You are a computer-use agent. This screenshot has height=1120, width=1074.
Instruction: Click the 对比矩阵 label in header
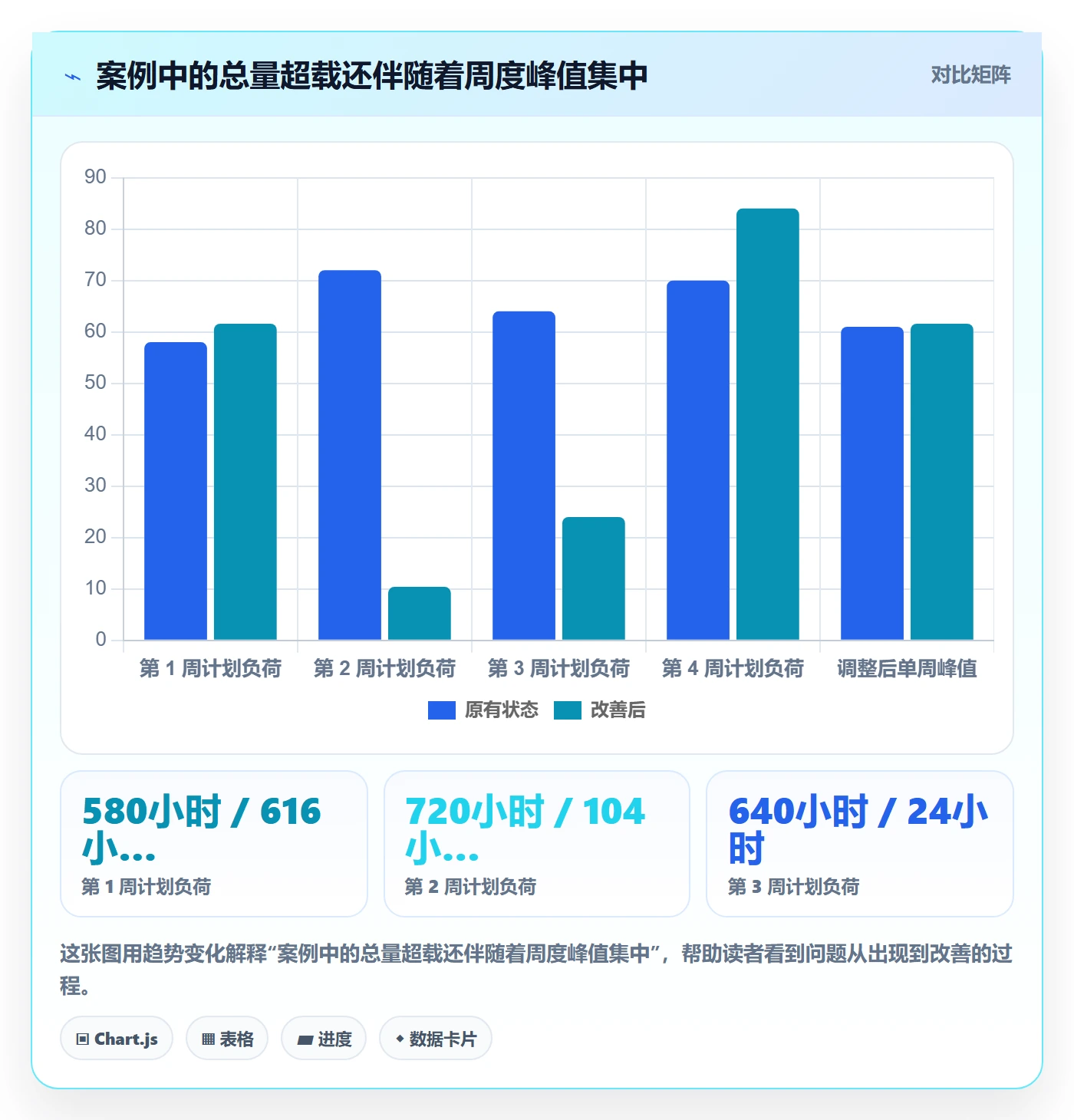tap(970, 75)
